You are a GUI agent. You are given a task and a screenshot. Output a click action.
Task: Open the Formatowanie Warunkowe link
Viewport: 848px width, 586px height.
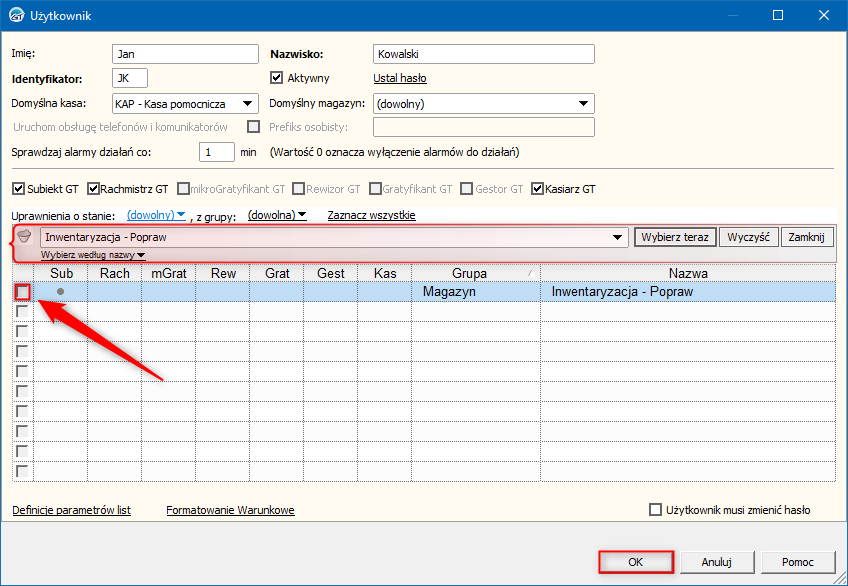pyautogui.click(x=230, y=510)
